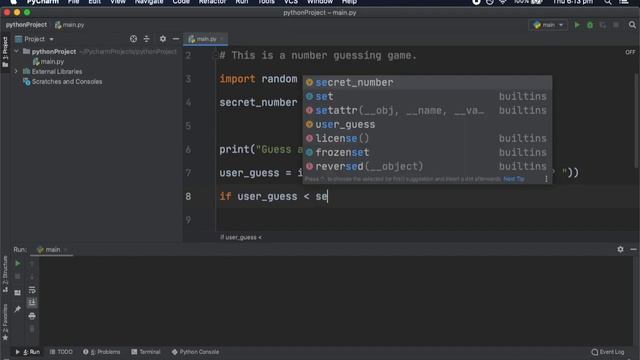Run the main configuration from the top toolbar
The image size is (640, 360).
pyautogui.click(x=577, y=25)
